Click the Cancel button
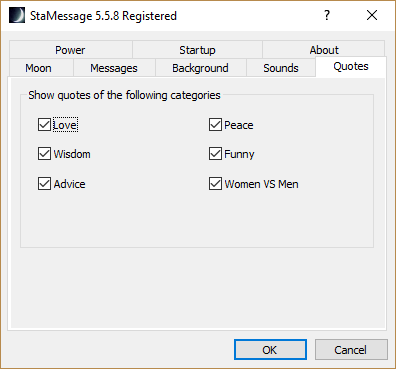Screen dimensions: 396x369 pyautogui.click(x=351, y=350)
